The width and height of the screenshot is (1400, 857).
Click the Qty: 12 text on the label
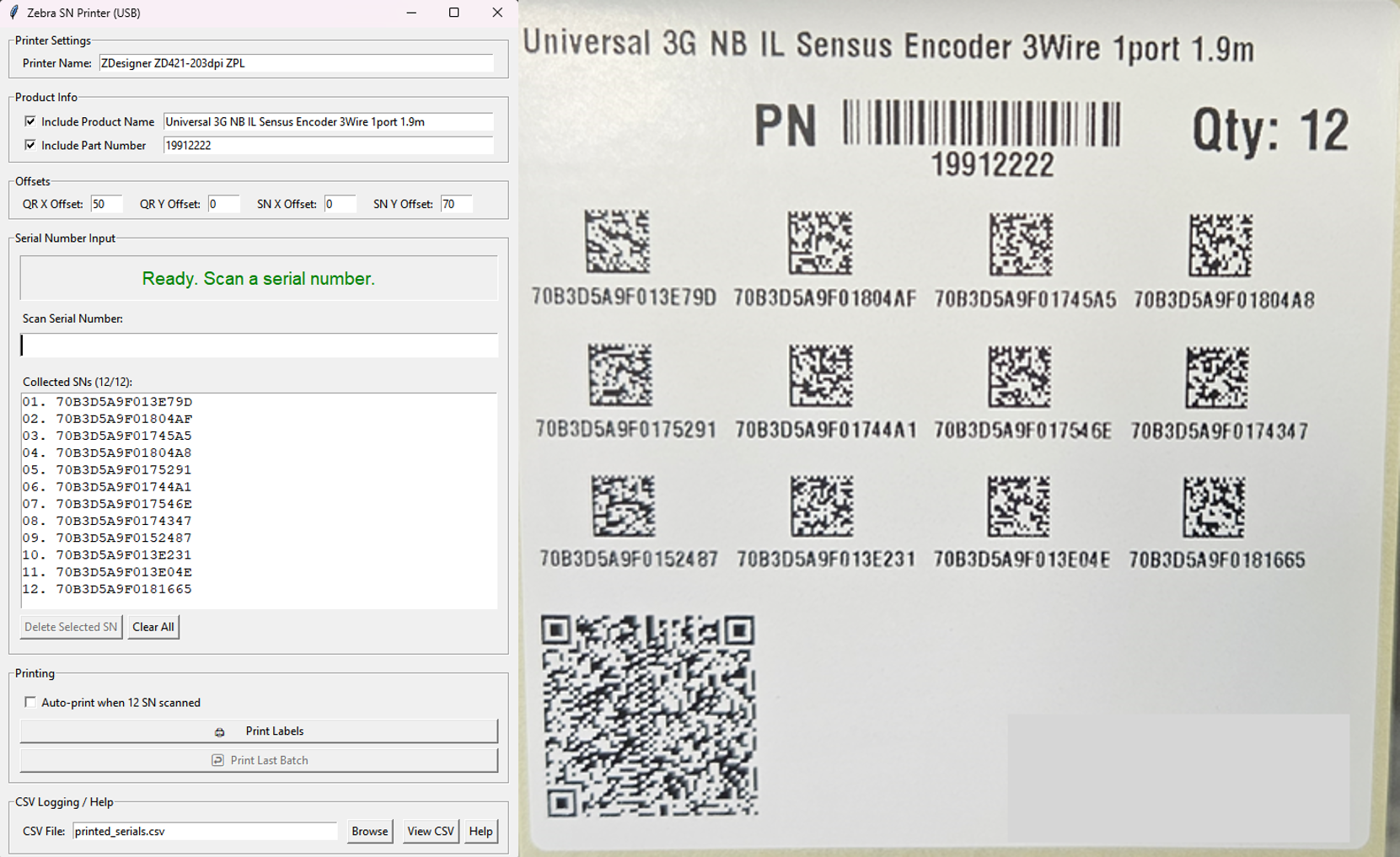(x=1270, y=131)
